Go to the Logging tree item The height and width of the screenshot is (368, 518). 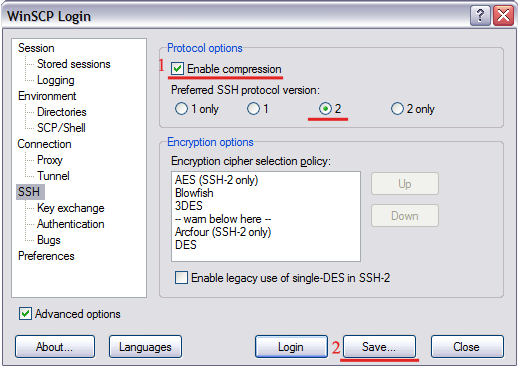[x=56, y=80]
